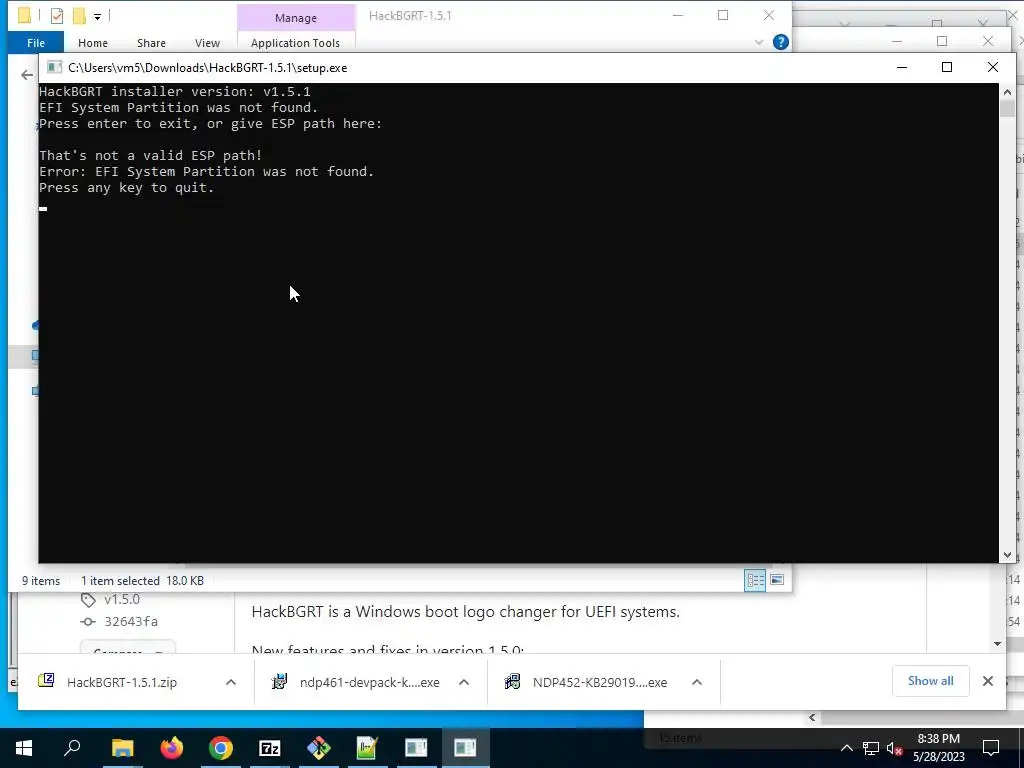Click the setup.exe path title text

(x=208, y=68)
